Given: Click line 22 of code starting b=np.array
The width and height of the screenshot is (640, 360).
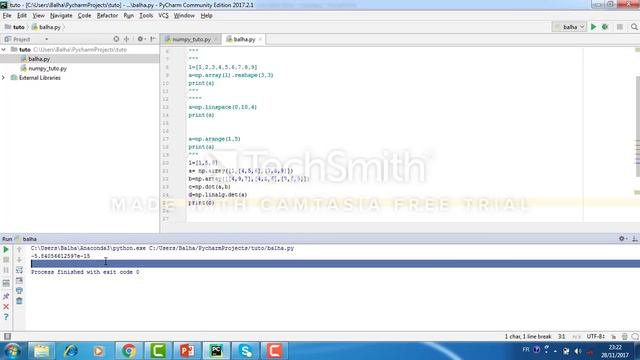Looking at the screenshot, I should 249,179.
